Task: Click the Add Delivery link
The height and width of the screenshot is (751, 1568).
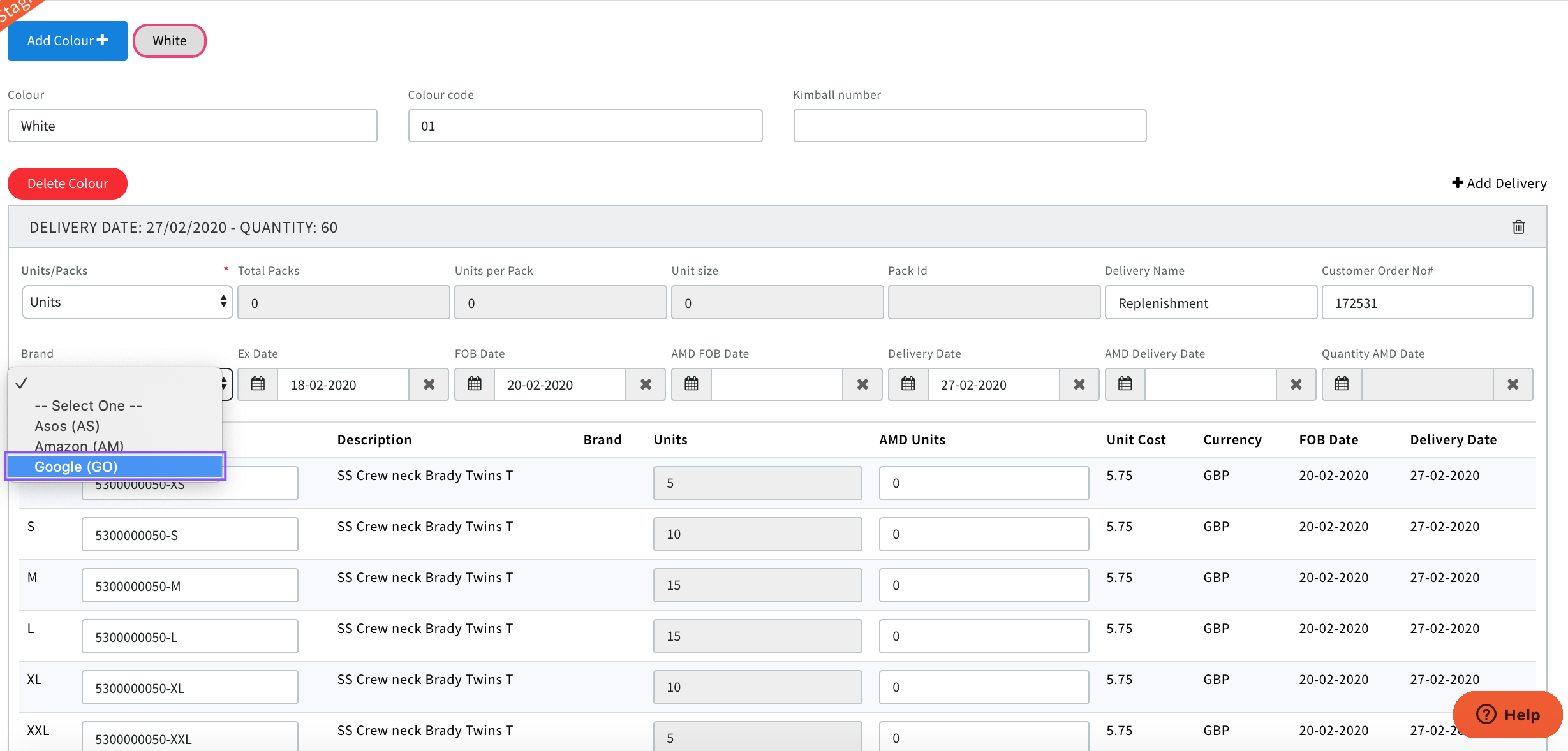Action: (x=1499, y=184)
